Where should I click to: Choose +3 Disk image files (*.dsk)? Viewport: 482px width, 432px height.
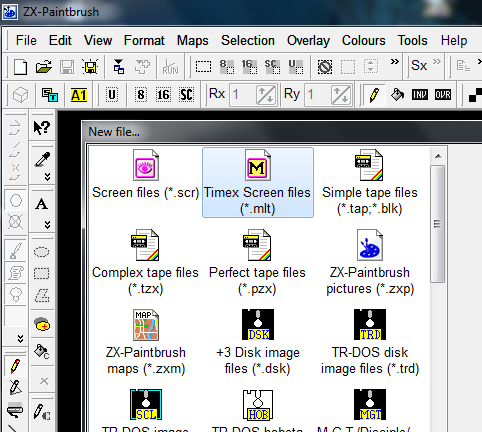(x=258, y=342)
